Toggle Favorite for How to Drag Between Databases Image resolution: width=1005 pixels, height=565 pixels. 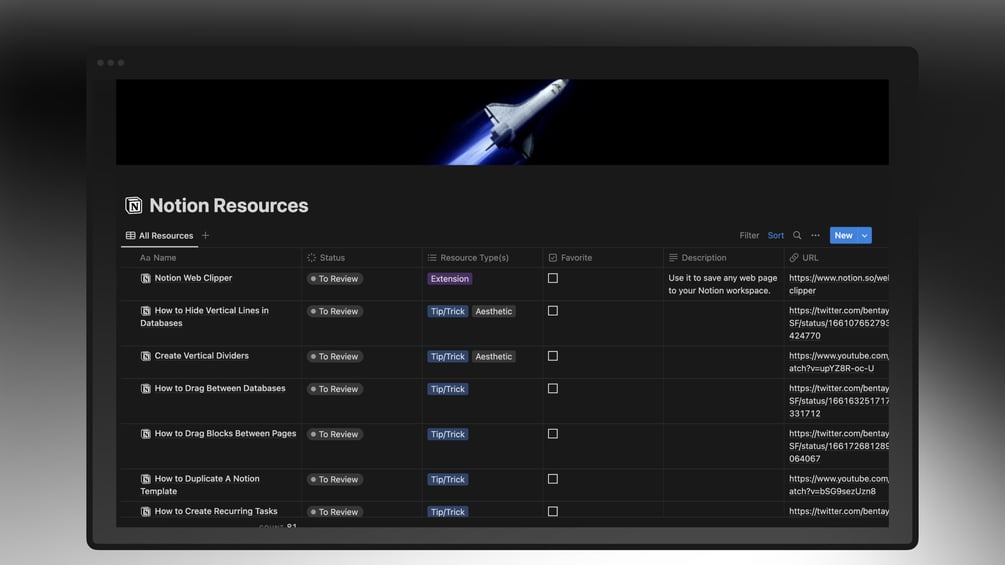point(552,389)
